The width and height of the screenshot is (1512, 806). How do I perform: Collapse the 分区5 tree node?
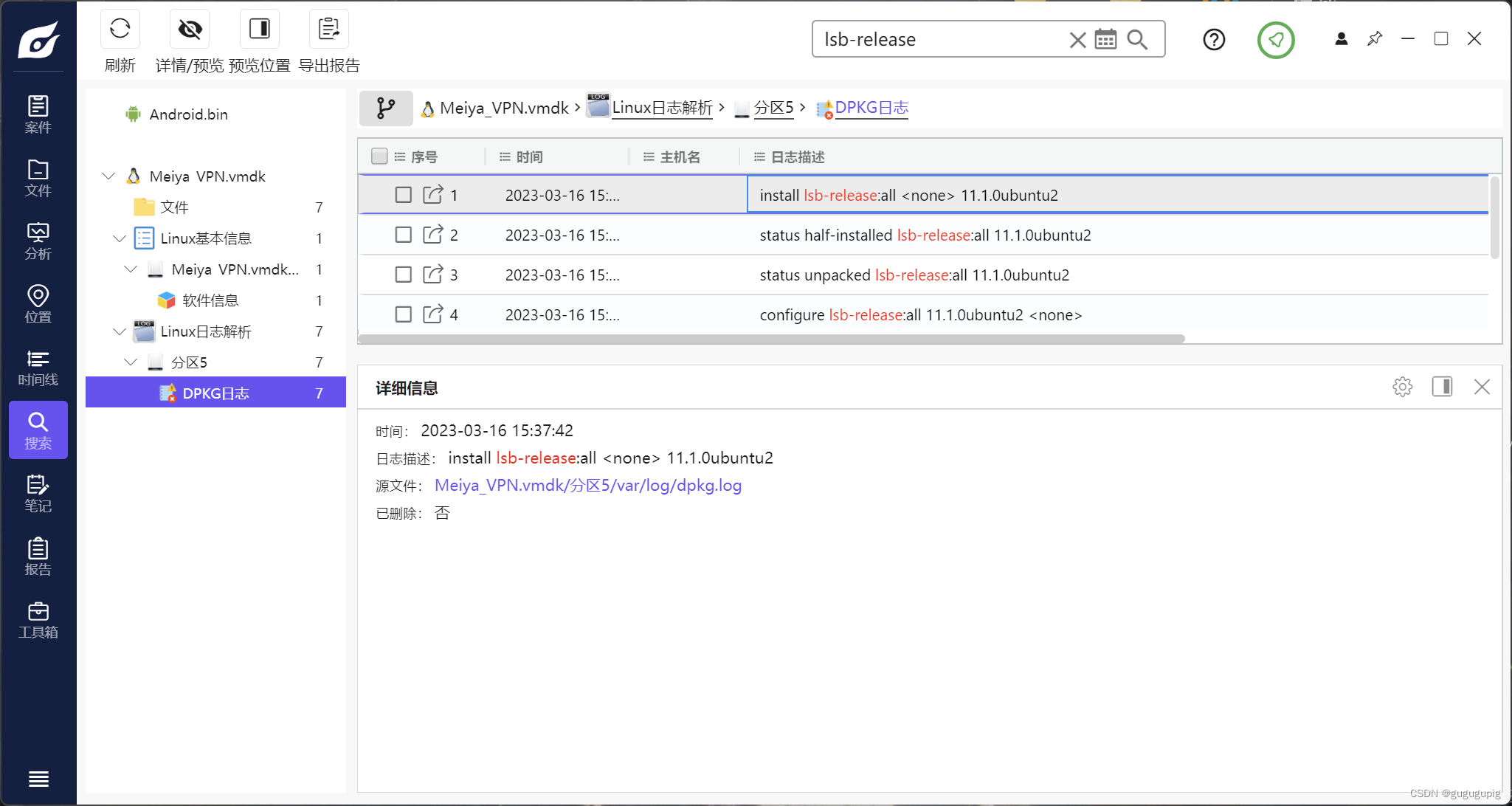coord(131,362)
